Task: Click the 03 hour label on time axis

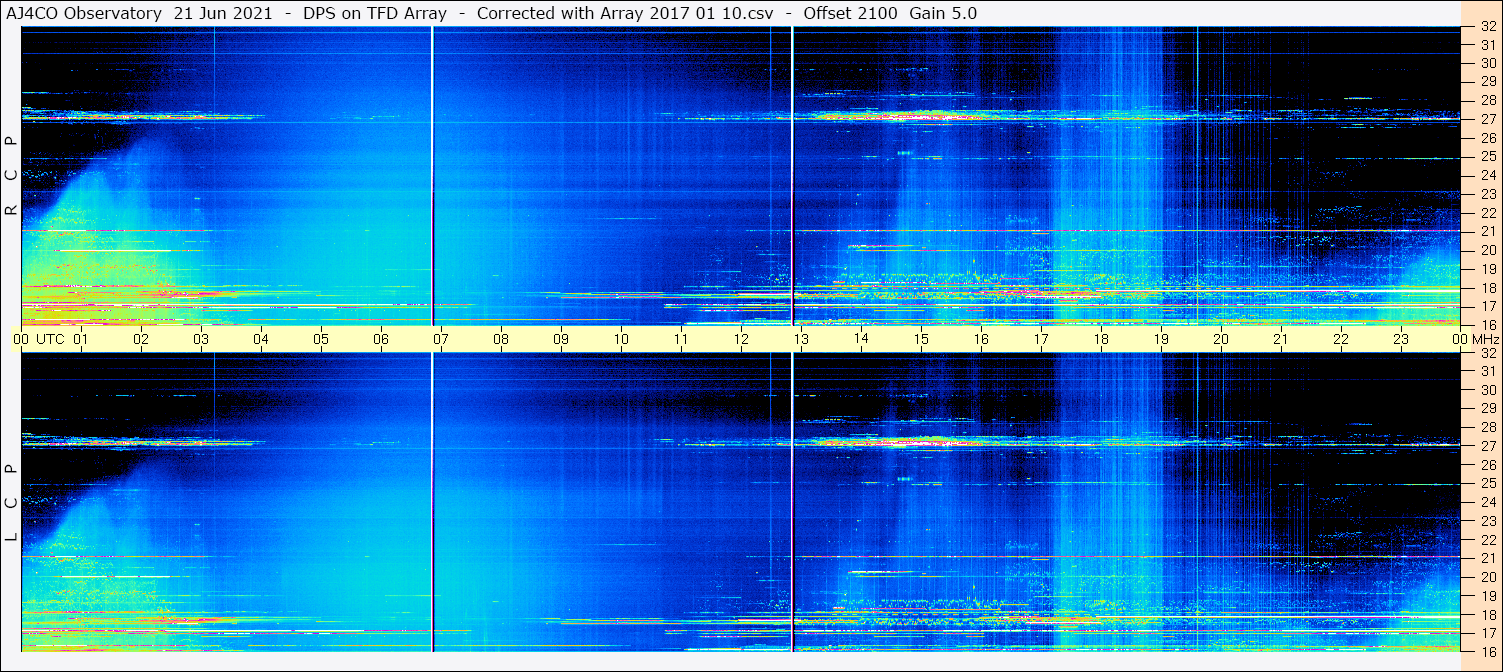Action: 201,339
